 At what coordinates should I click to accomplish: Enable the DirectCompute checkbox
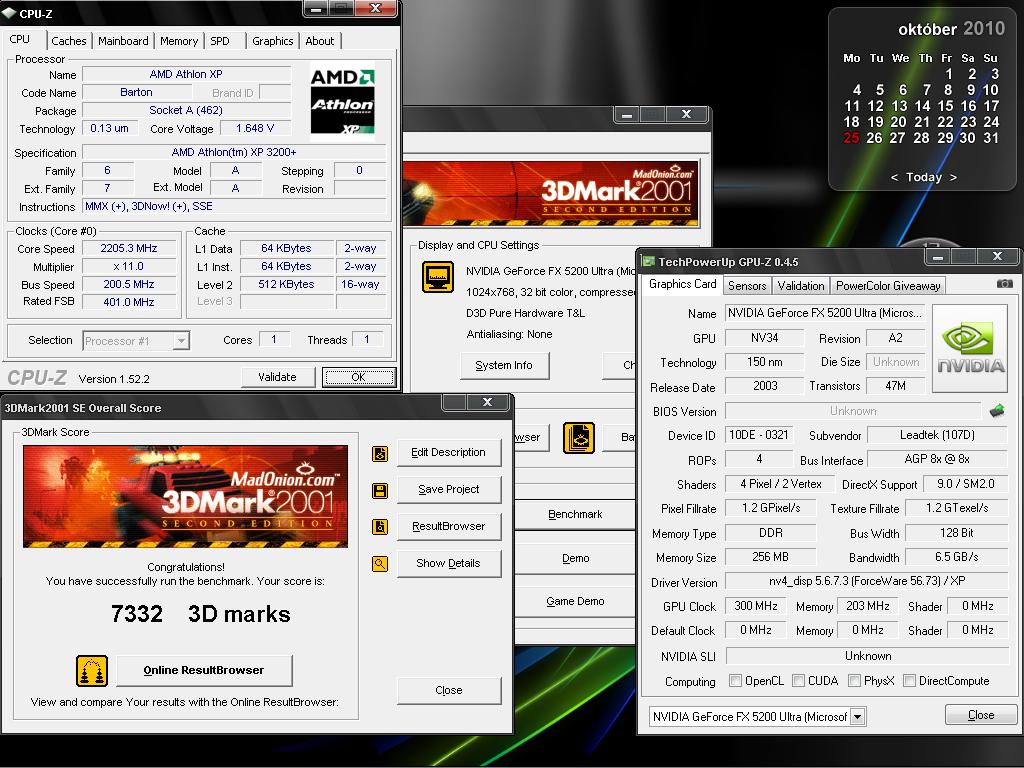click(909, 680)
